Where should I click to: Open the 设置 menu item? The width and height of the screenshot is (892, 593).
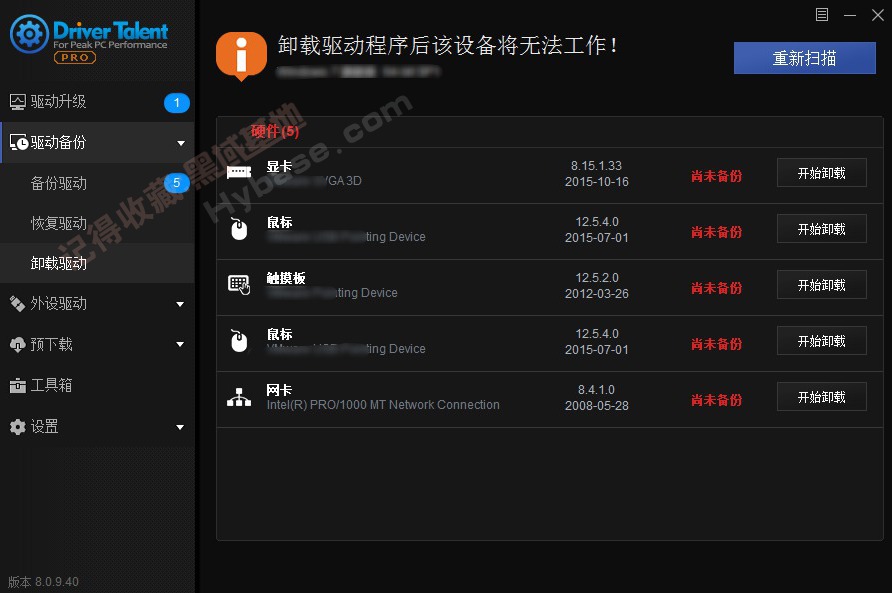tap(97, 427)
